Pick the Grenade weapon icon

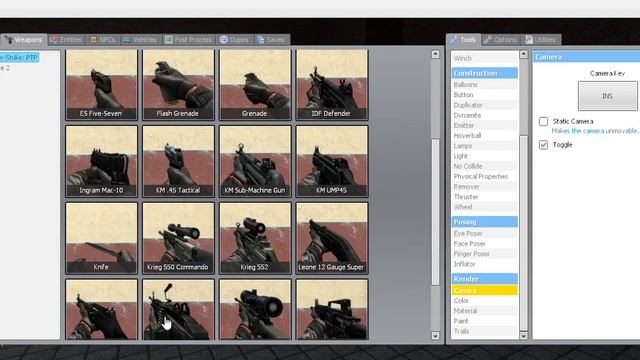tap(255, 85)
